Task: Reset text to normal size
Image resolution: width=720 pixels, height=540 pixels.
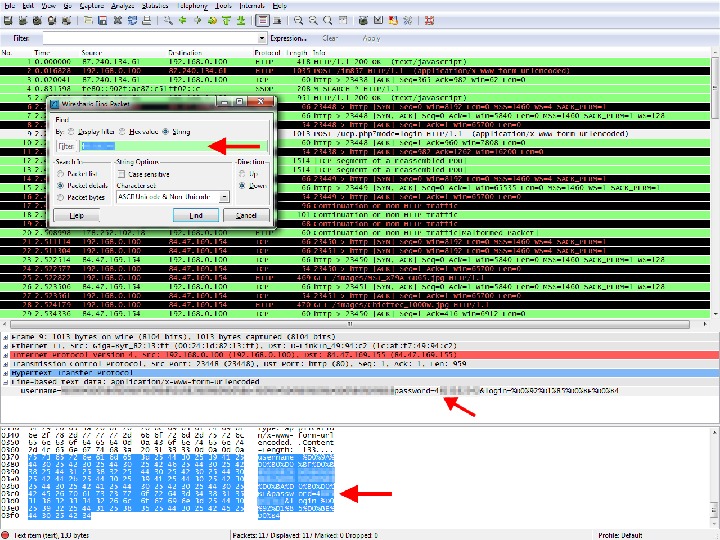Action: coord(327,21)
